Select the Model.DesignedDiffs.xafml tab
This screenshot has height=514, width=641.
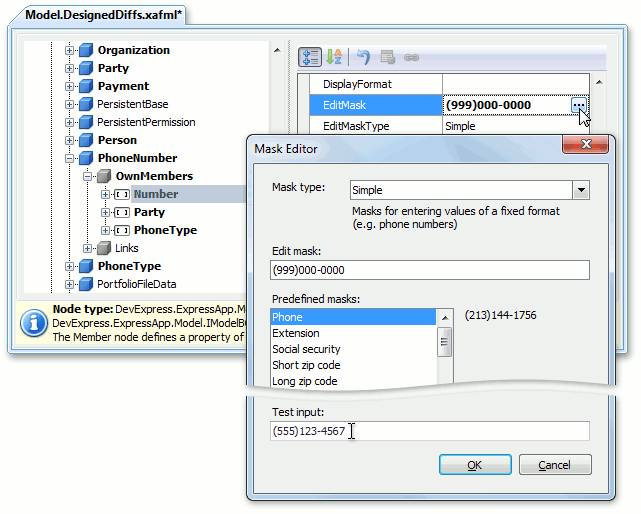pyautogui.click(x=103, y=15)
